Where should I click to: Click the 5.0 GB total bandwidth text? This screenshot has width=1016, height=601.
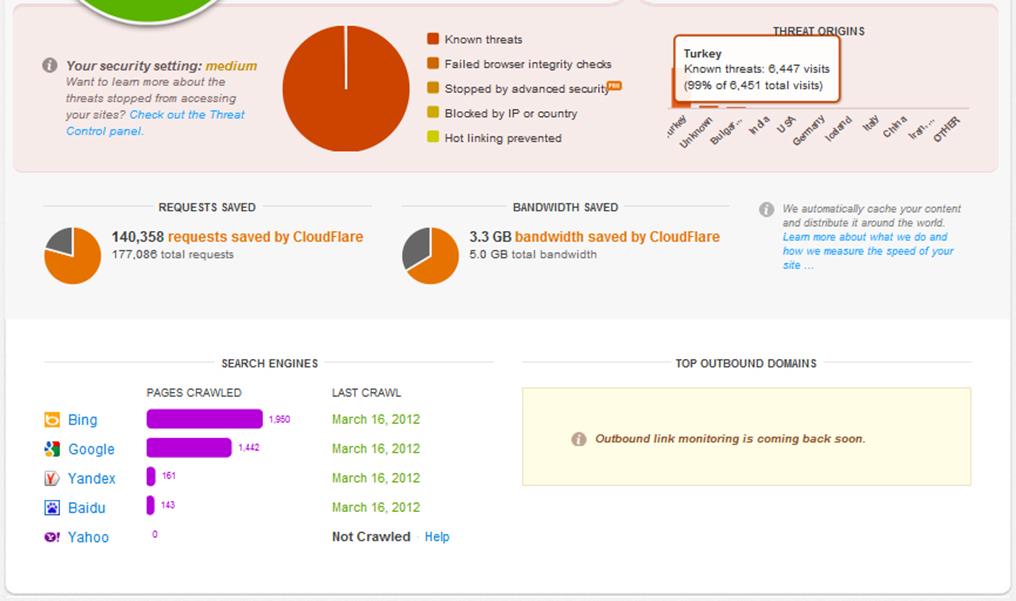tap(533, 255)
